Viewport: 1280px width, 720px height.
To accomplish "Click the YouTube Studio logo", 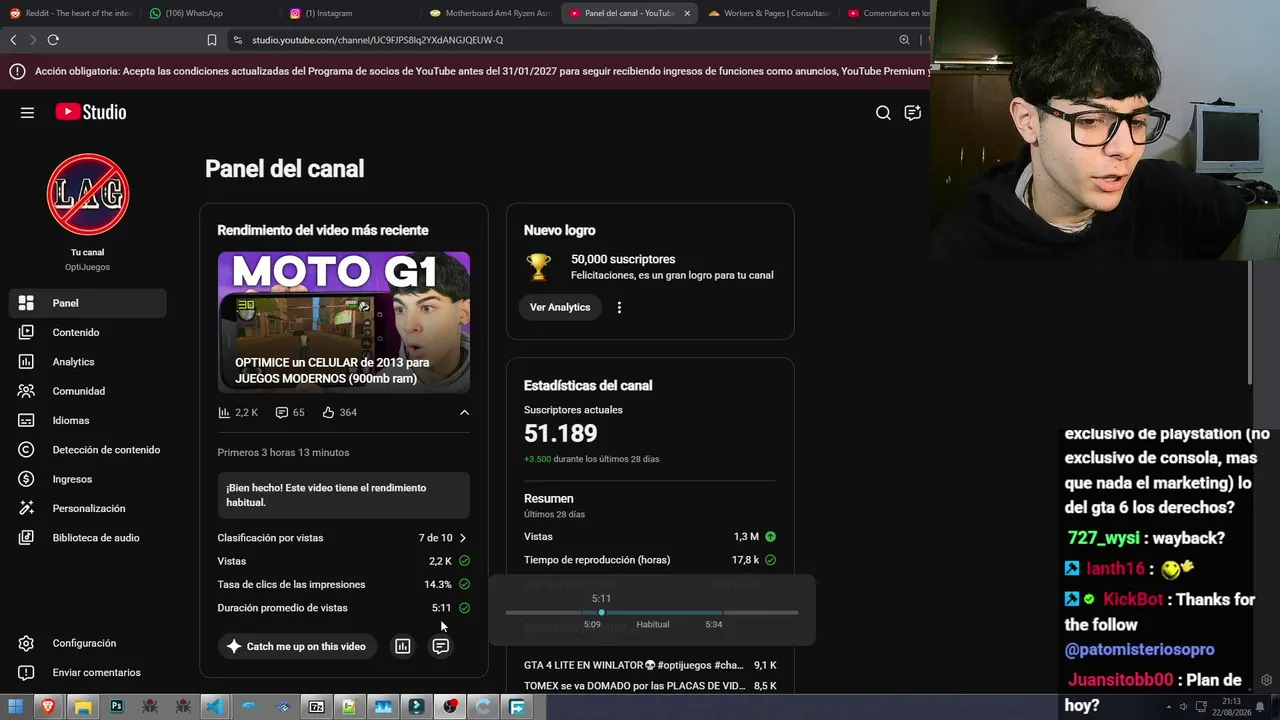I will 91,112.
